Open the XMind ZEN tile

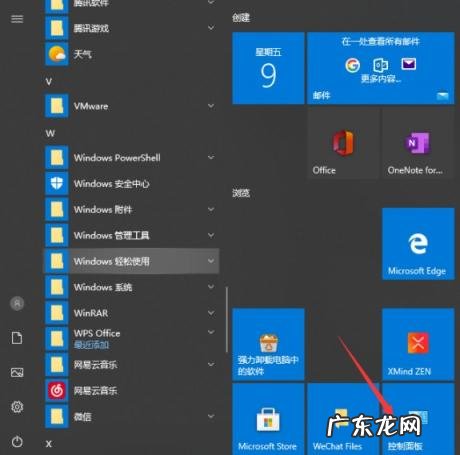[418, 344]
